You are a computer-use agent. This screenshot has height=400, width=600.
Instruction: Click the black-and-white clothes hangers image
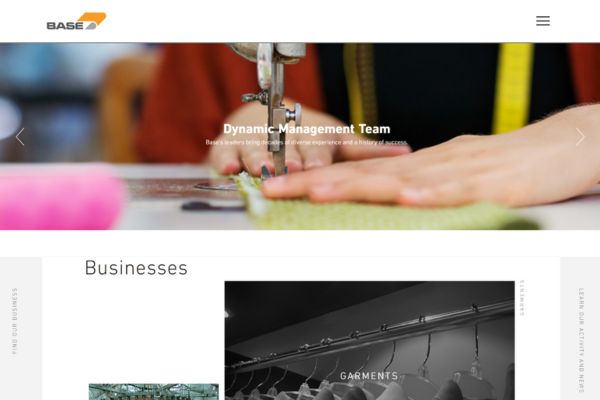369,341
